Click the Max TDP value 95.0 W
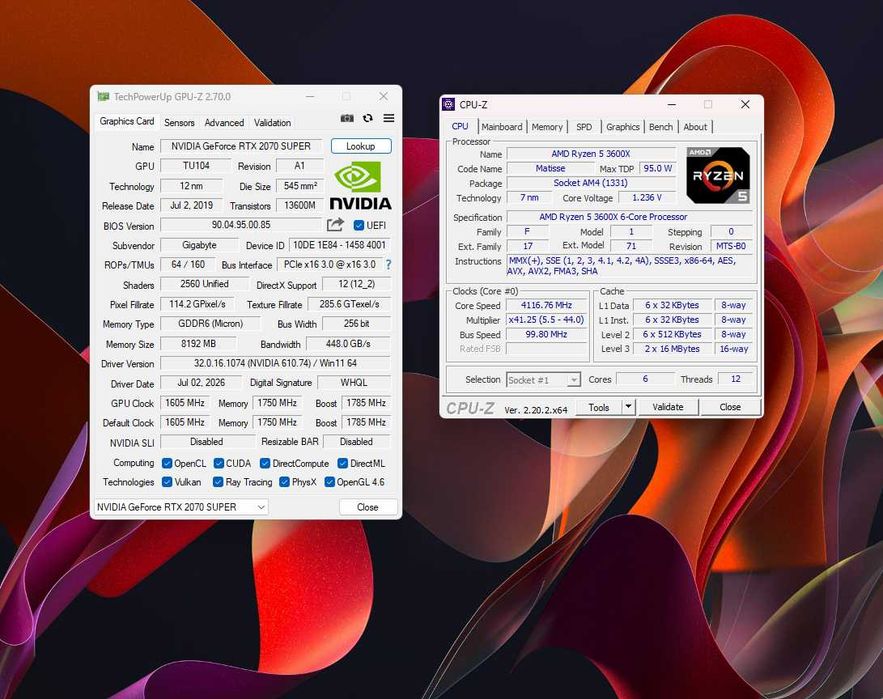Screen dimensions: 883x699 (658, 168)
